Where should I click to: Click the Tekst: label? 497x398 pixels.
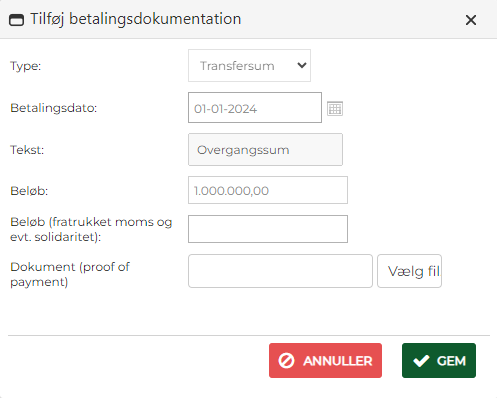[x=27, y=150]
